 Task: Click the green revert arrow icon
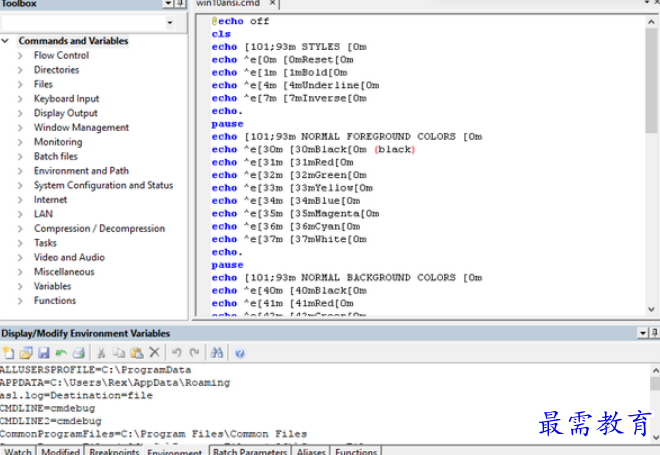click(x=61, y=353)
